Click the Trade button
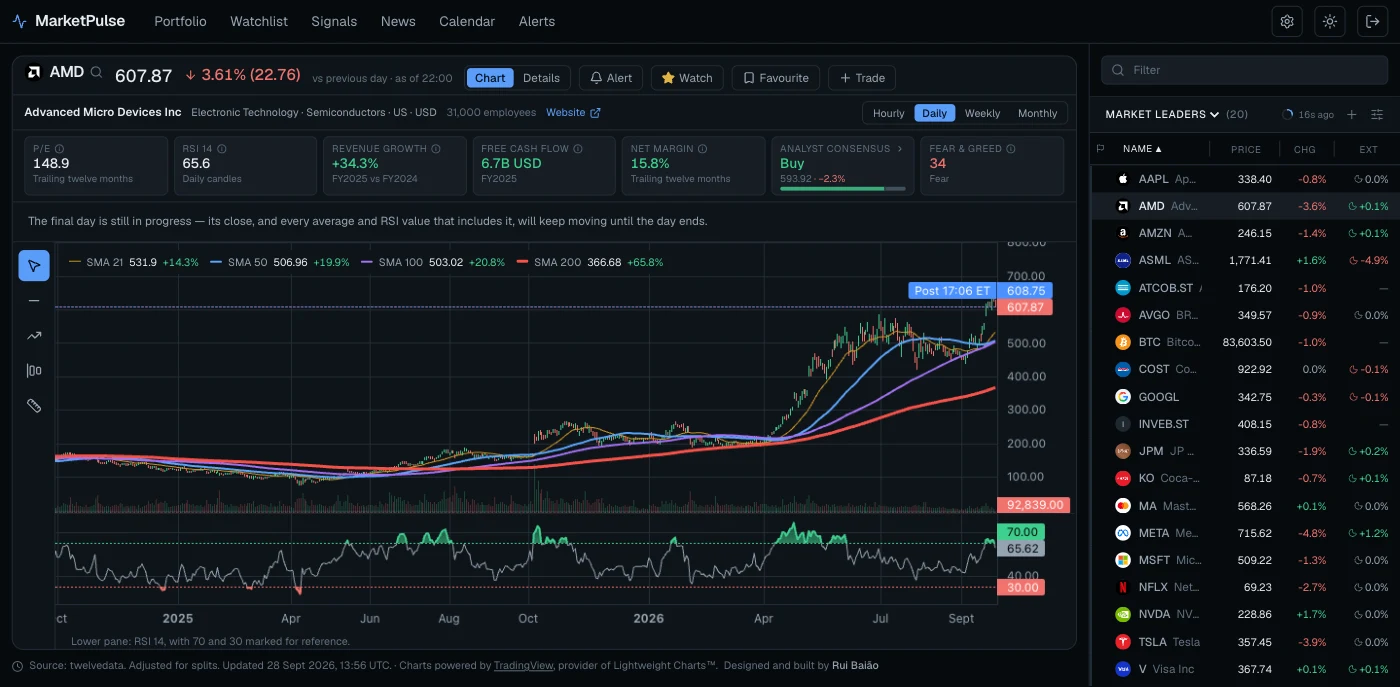The width and height of the screenshot is (1400, 687). [x=862, y=78]
